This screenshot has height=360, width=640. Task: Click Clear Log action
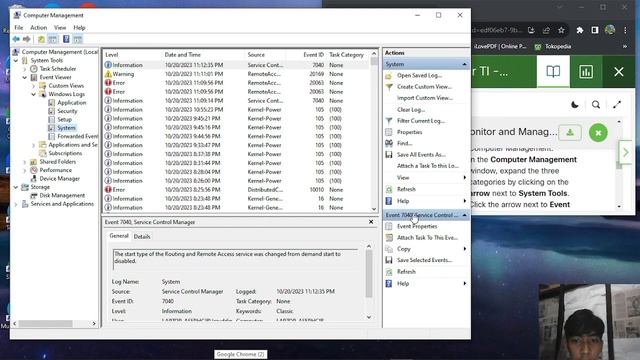pos(411,109)
